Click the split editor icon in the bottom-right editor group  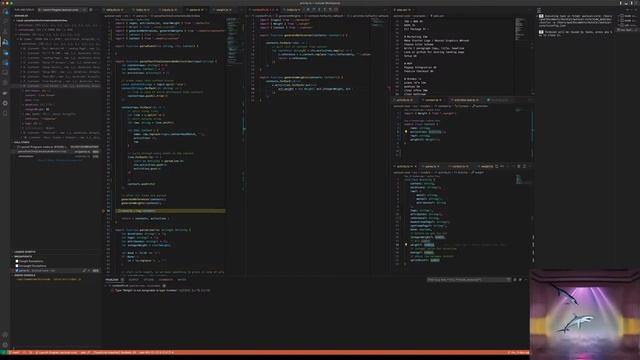pos(524,167)
